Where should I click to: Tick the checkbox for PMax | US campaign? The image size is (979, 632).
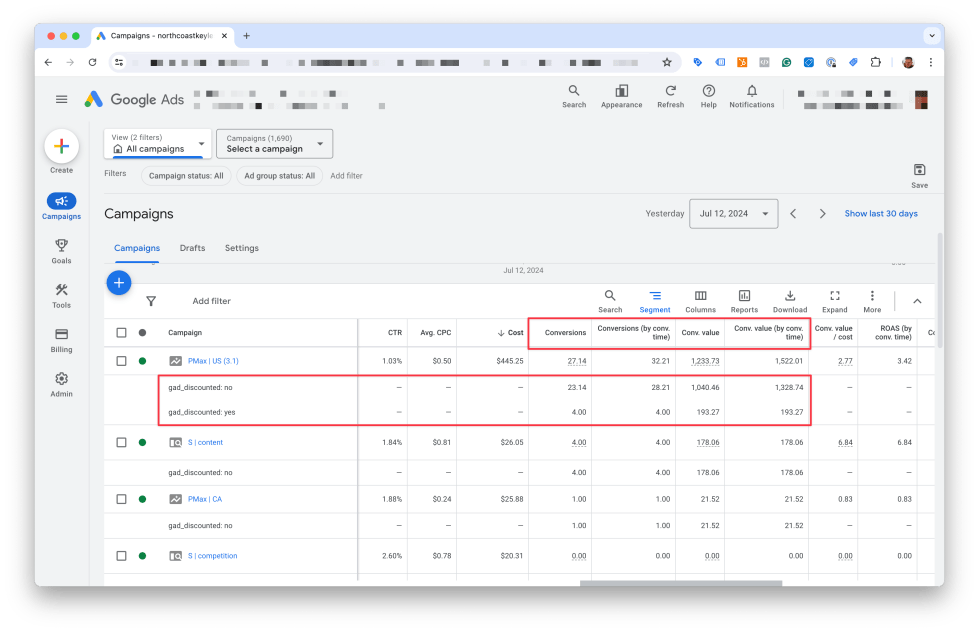click(x=121, y=361)
